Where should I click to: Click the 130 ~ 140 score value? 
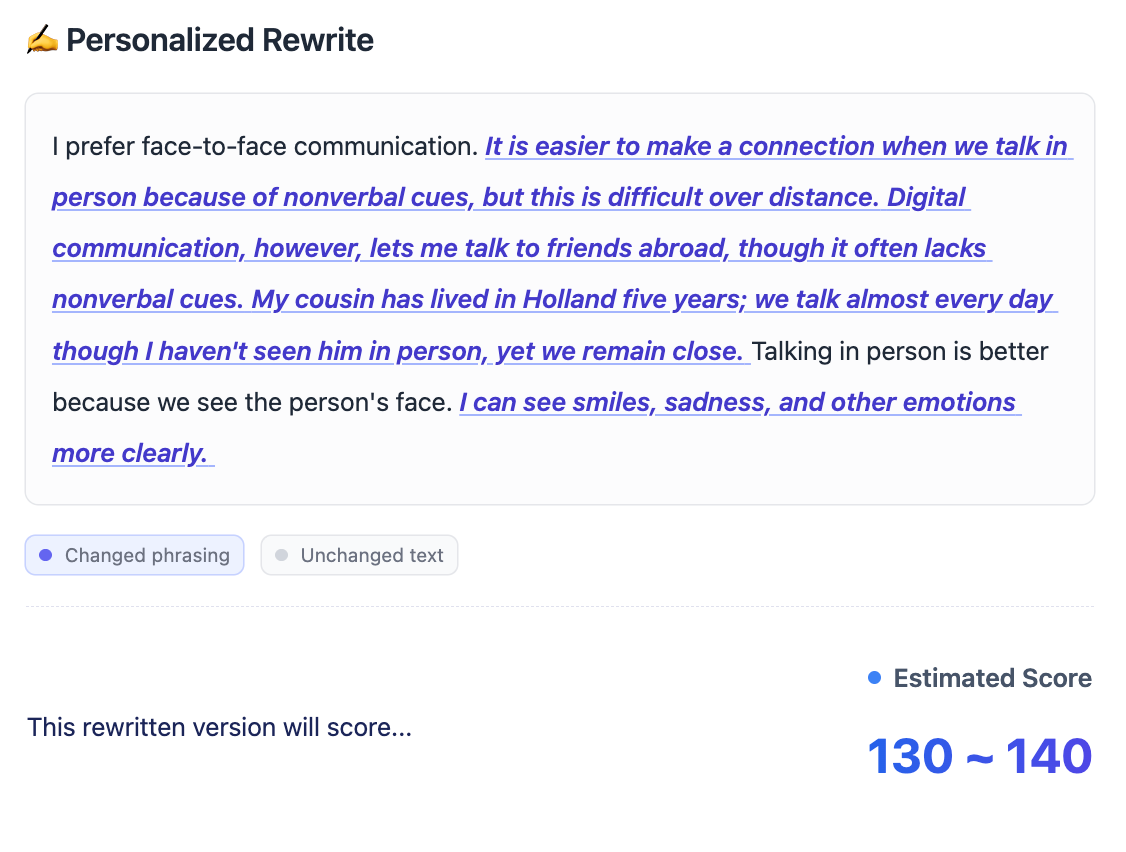(x=979, y=756)
